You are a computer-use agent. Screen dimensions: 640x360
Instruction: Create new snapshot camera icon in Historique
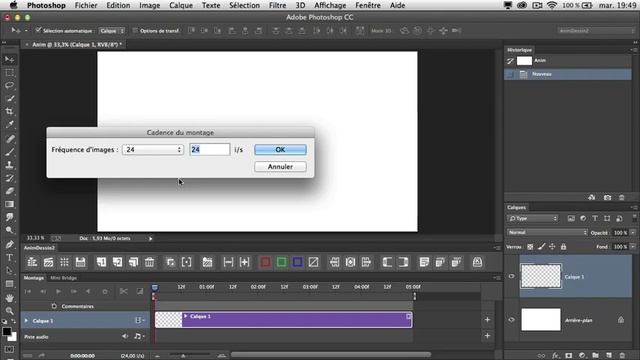607,198
